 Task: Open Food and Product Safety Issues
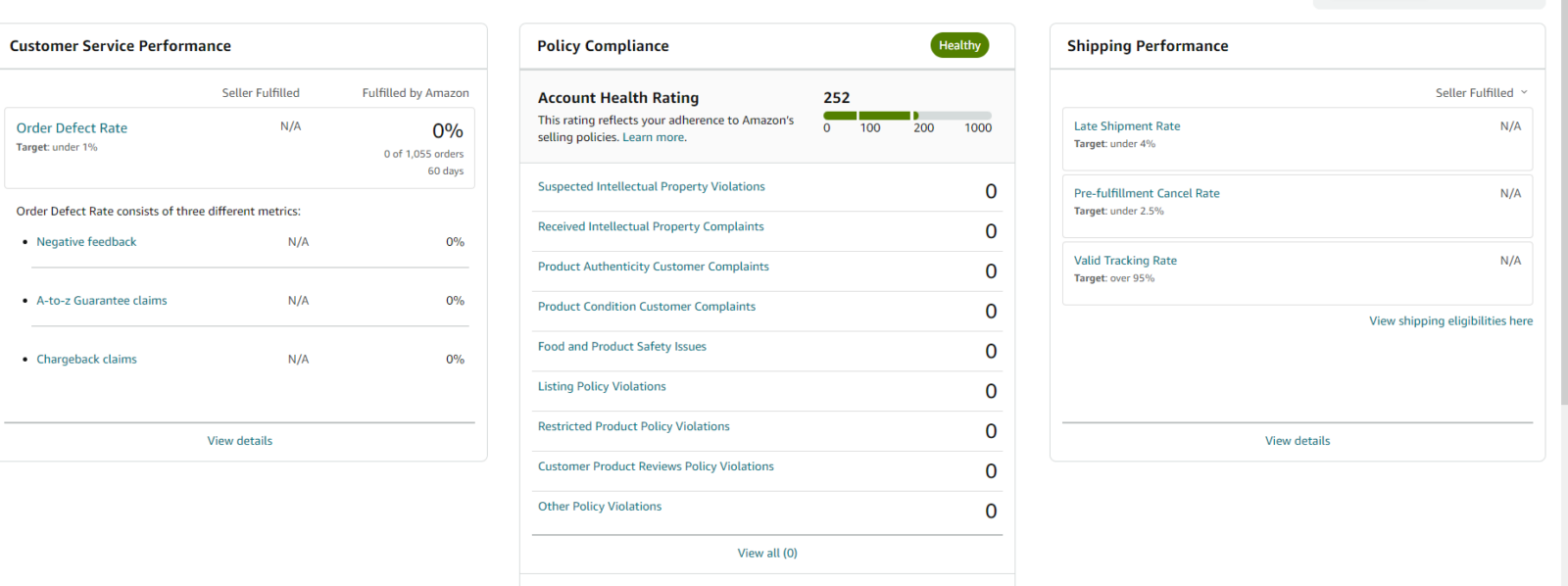[621, 347]
